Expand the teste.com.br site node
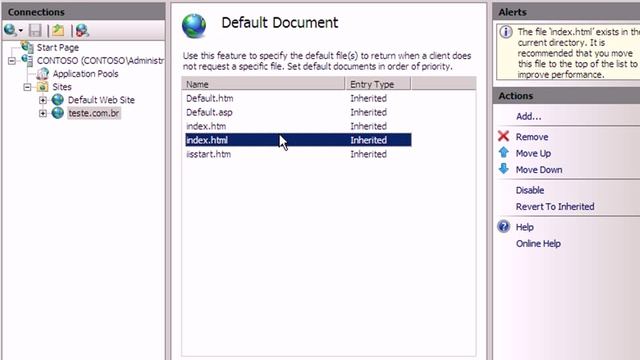Screen dimensions: 640x360 tap(43, 113)
